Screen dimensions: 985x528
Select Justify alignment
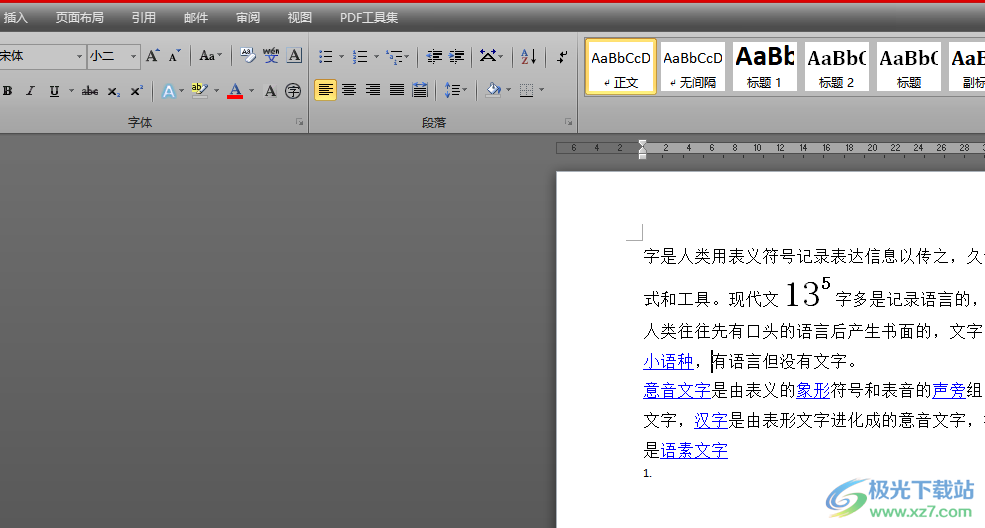396,90
